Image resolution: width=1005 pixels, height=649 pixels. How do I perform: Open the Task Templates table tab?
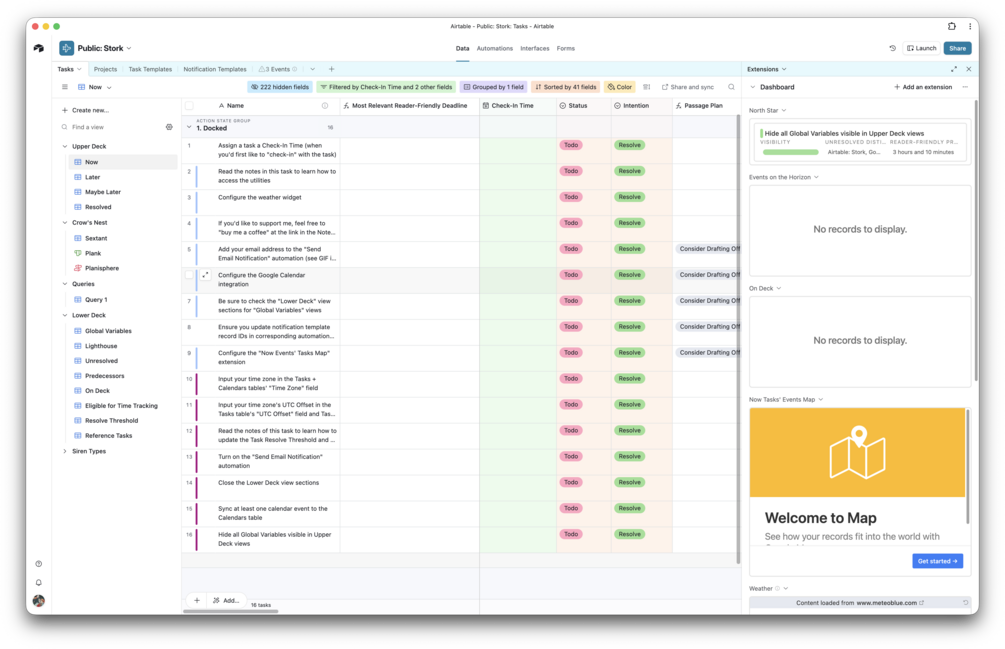(150, 69)
